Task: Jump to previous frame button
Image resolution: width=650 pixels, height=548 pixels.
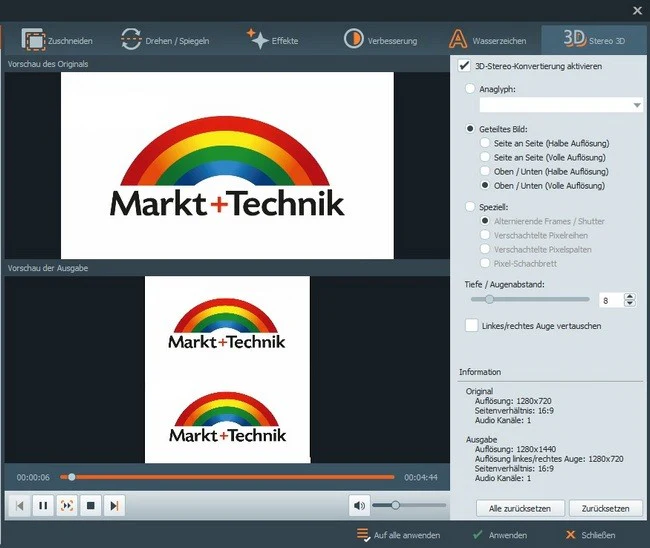Action: [19, 505]
